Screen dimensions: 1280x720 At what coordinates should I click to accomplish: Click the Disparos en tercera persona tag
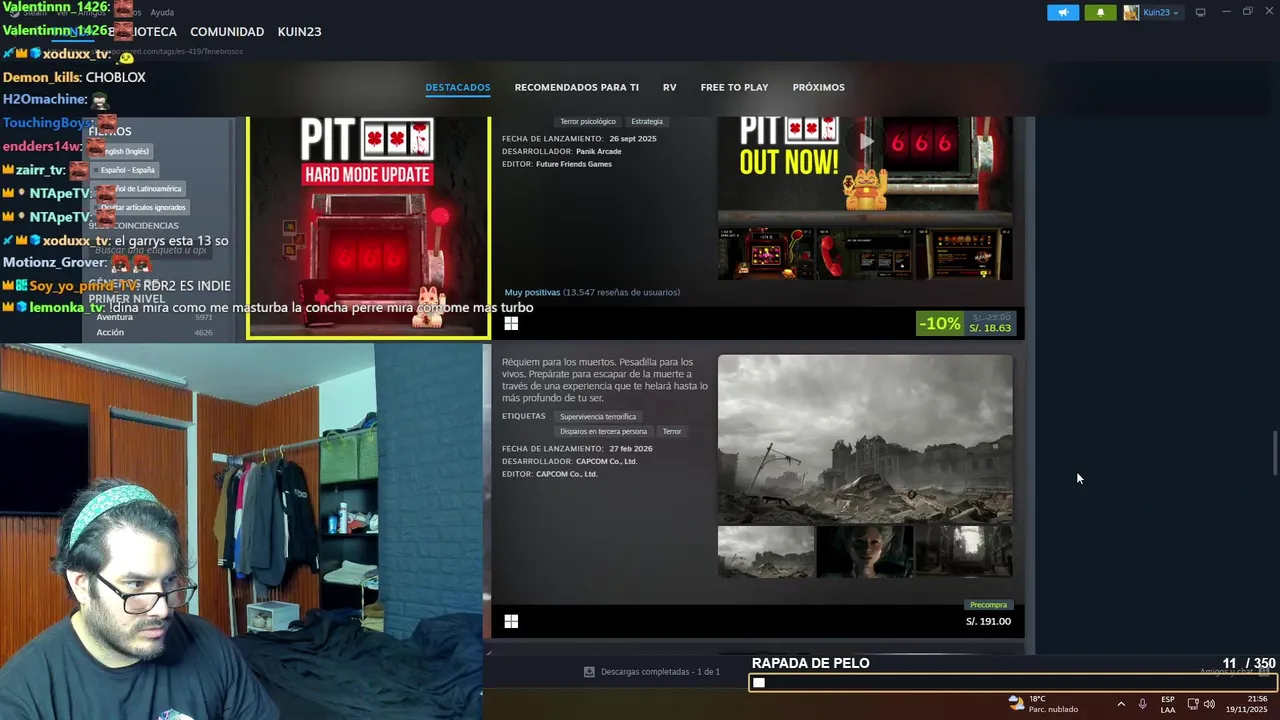coord(603,431)
